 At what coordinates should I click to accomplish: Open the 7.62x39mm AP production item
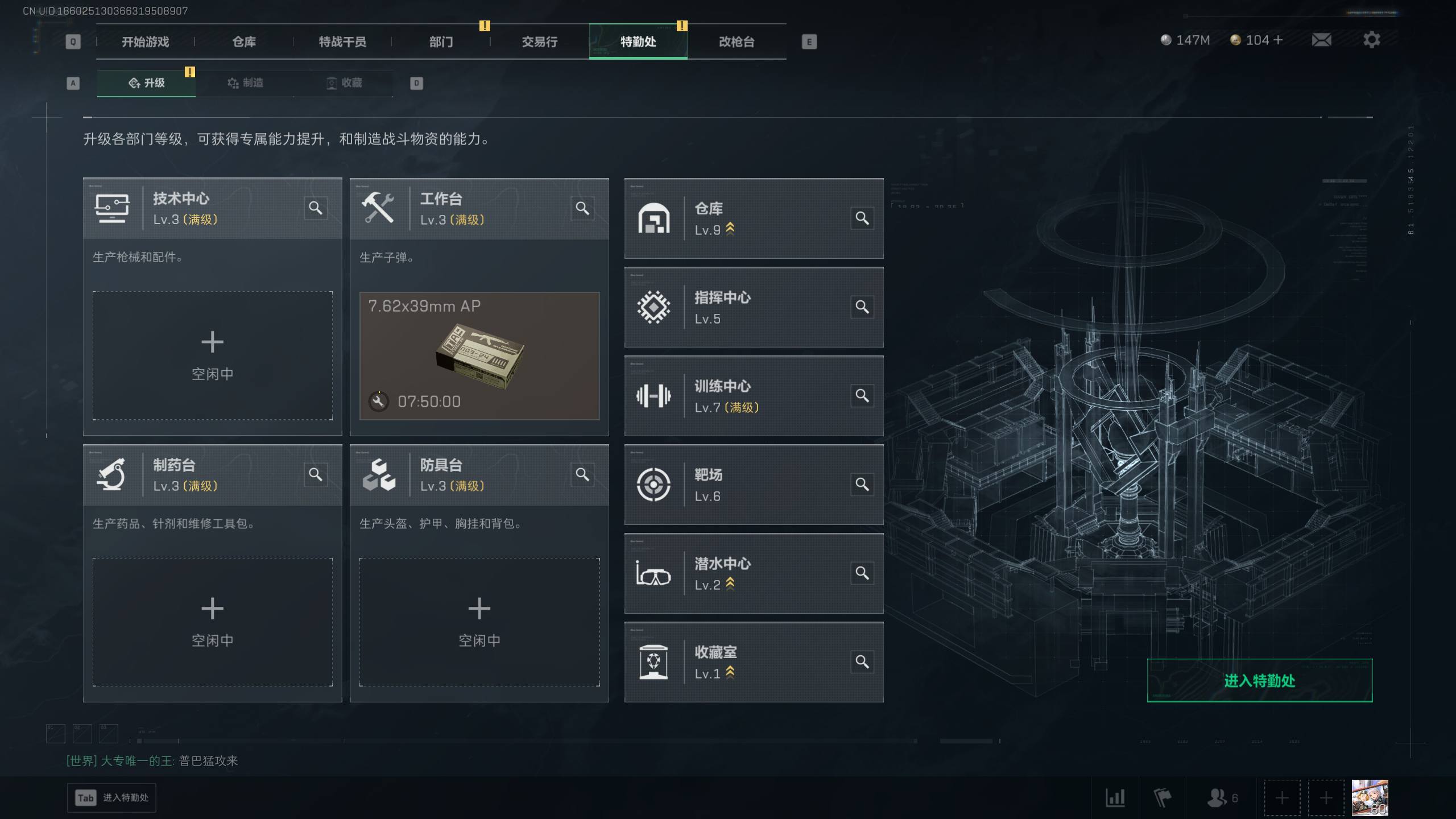(x=479, y=356)
